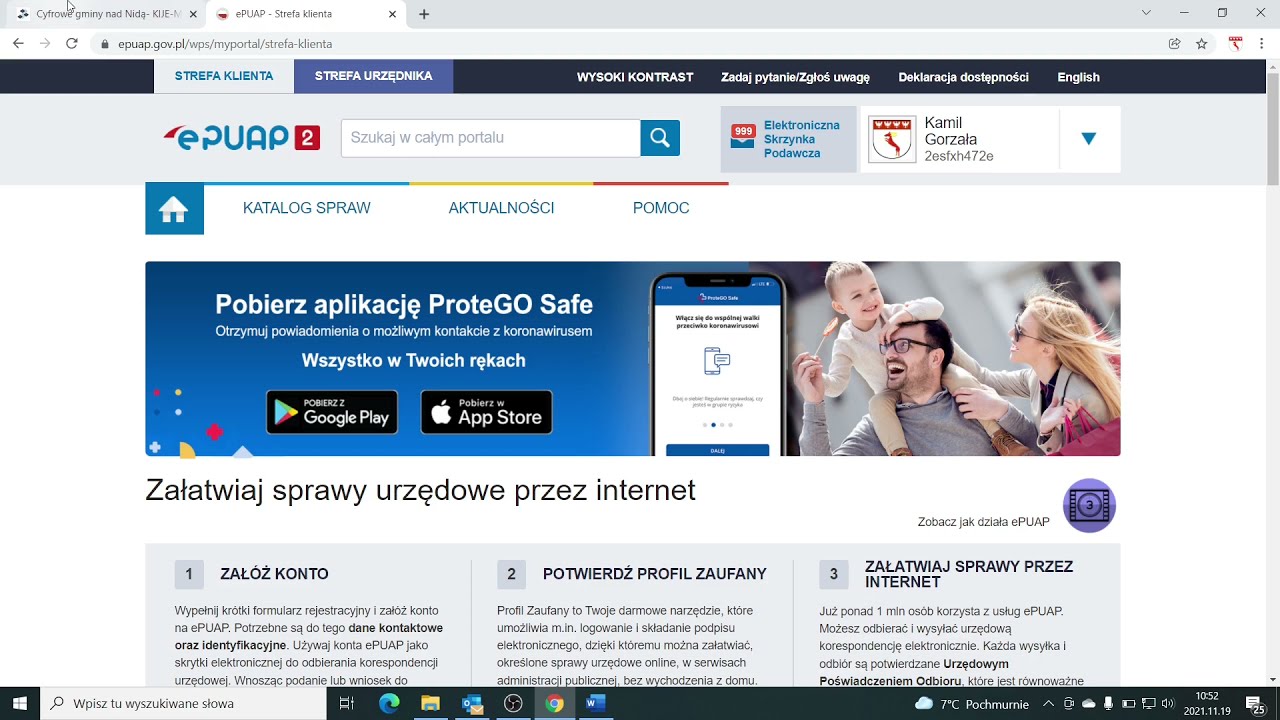Click the taskbar clock showing 10:52
Image resolution: width=1280 pixels, height=720 pixels.
point(1207,704)
